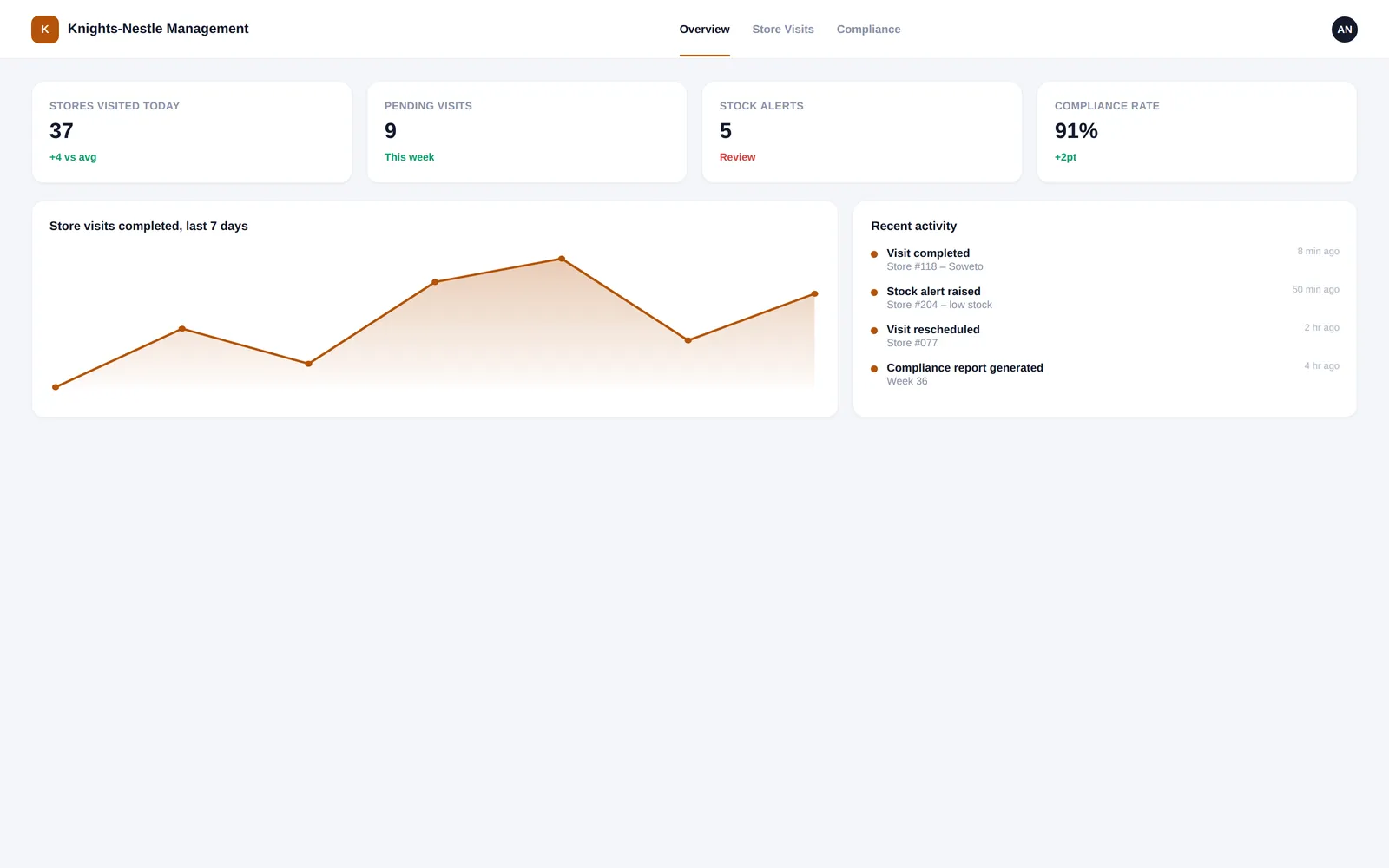Click the Knights-Nestle Management title
This screenshot has width=1389, height=868.
158,29
